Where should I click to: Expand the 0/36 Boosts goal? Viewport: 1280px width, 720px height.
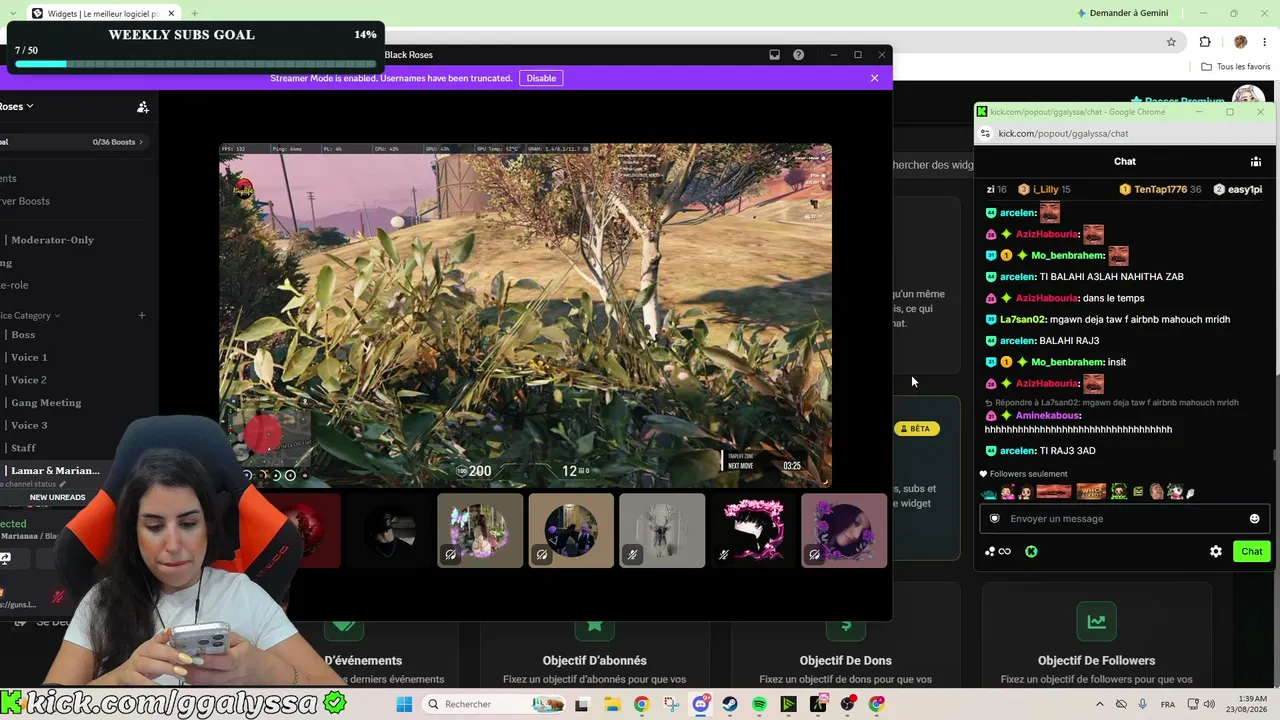tap(118, 142)
